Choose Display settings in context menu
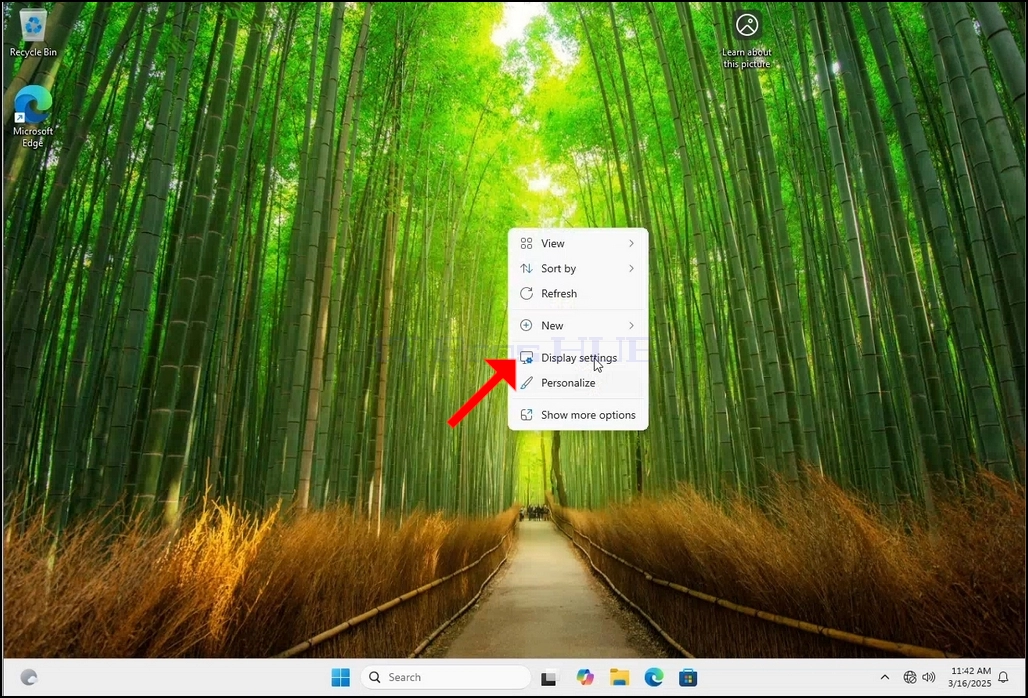The width and height of the screenshot is (1028, 698). (x=578, y=358)
